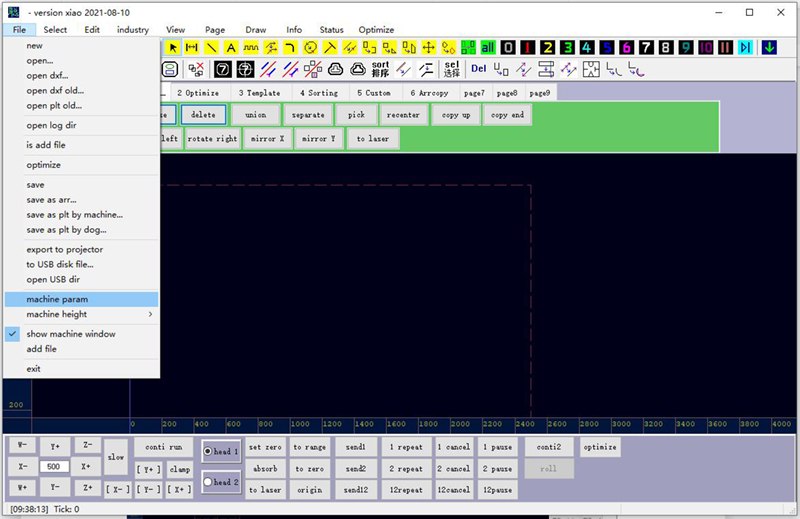Select the arrow pointer tool
The width and height of the screenshot is (800, 519).
(x=173, y=48)
